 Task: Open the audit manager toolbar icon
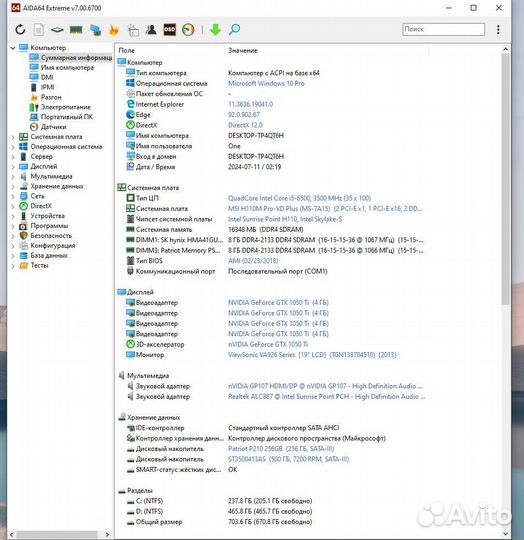click(133, 30)
